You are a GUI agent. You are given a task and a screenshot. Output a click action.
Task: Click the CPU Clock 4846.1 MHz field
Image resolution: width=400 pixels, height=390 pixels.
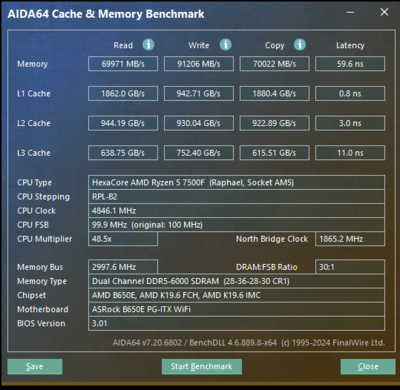(236, 211)
